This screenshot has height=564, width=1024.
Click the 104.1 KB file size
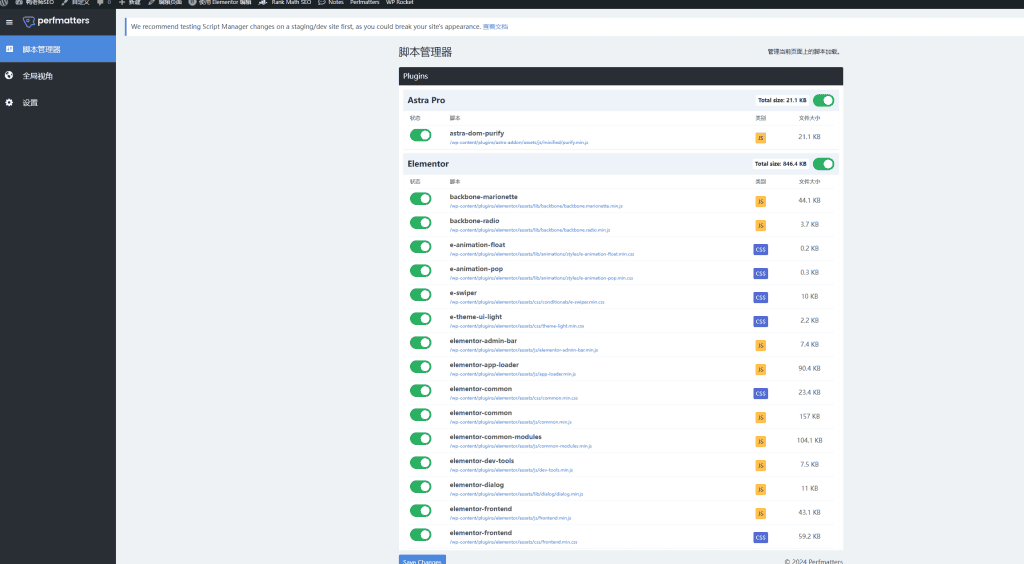click(809, 441)
